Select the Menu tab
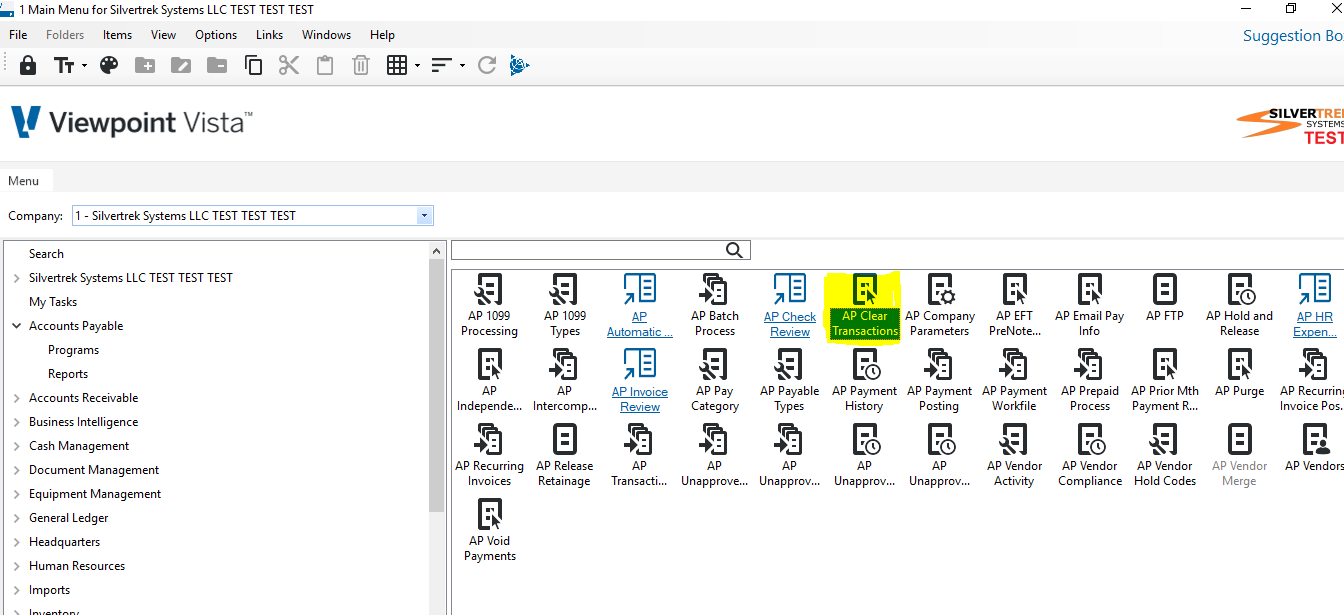 pyautogui.click(x=24, y=181)
